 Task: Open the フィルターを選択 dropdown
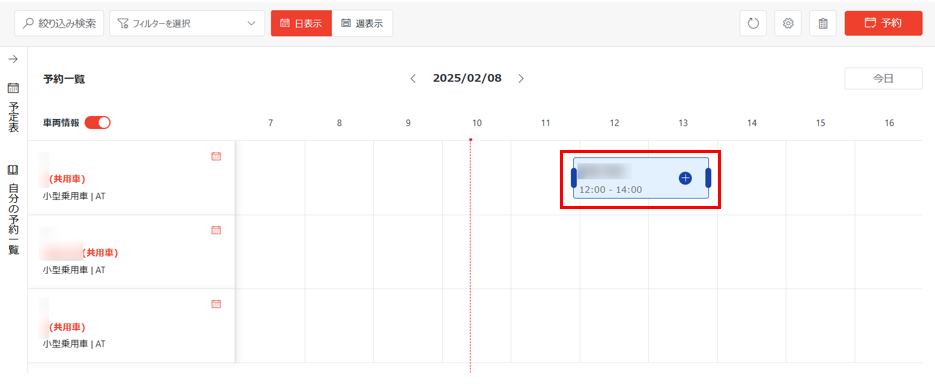[187, 23]
